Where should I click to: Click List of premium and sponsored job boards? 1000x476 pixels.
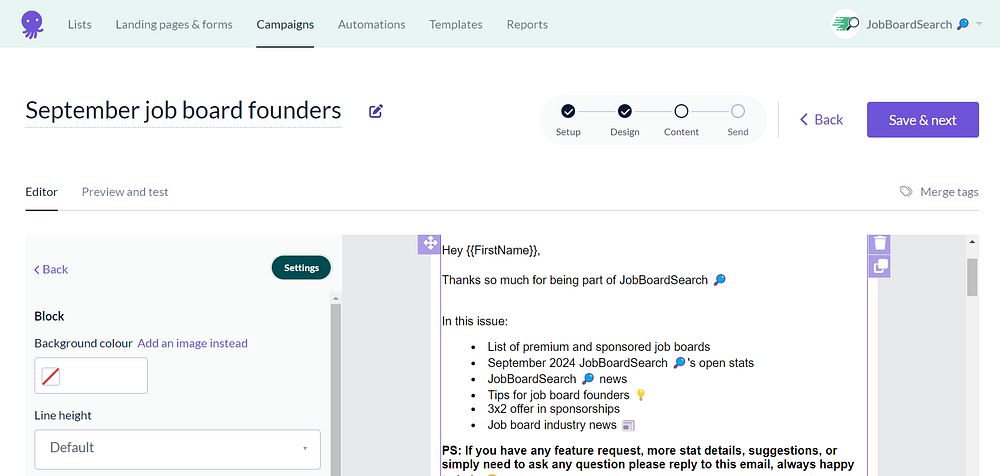tap(599, 347)
